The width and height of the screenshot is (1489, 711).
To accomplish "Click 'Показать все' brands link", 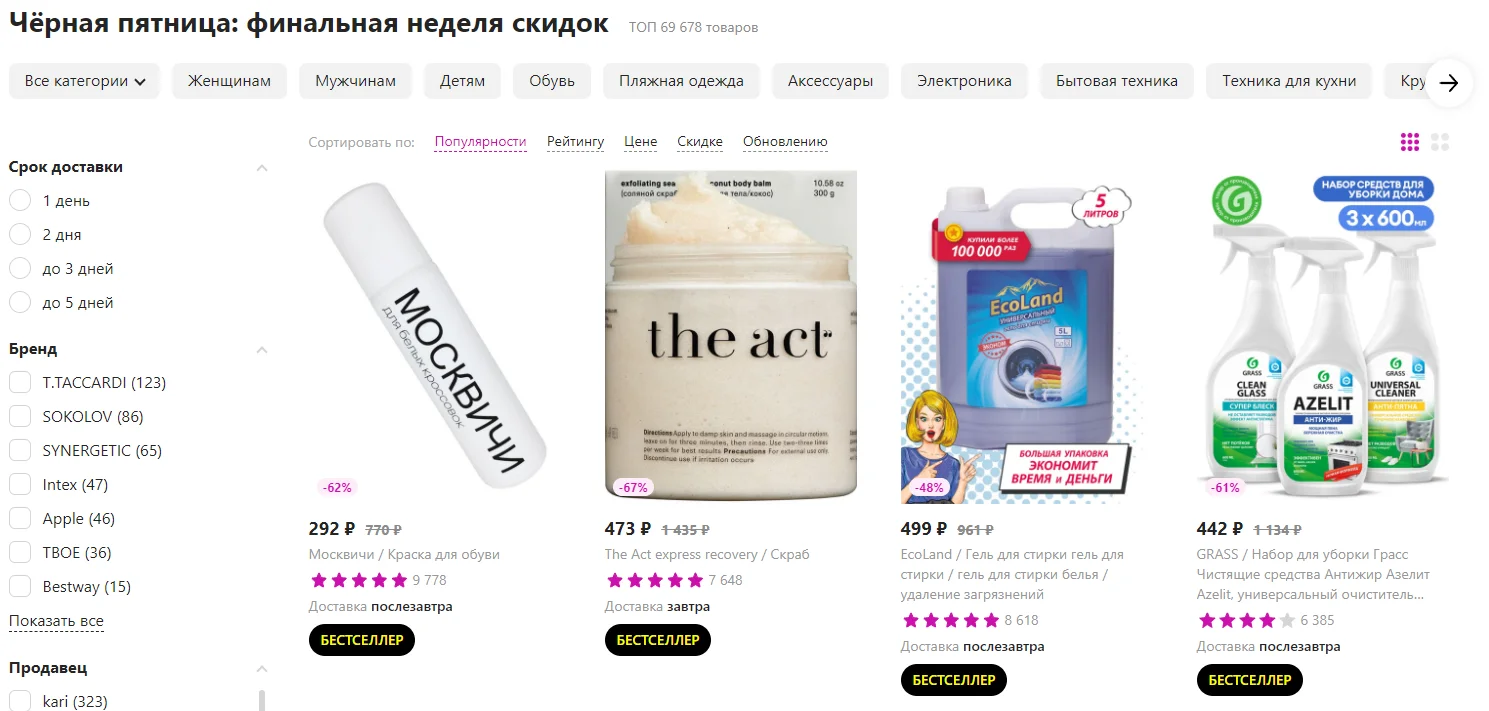I will click(56, 621).
